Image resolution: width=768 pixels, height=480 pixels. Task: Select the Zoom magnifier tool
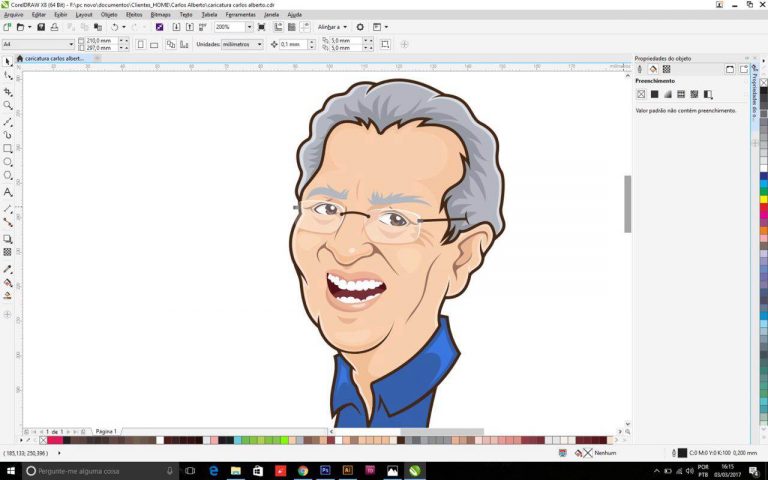click(x=8, y=105)
